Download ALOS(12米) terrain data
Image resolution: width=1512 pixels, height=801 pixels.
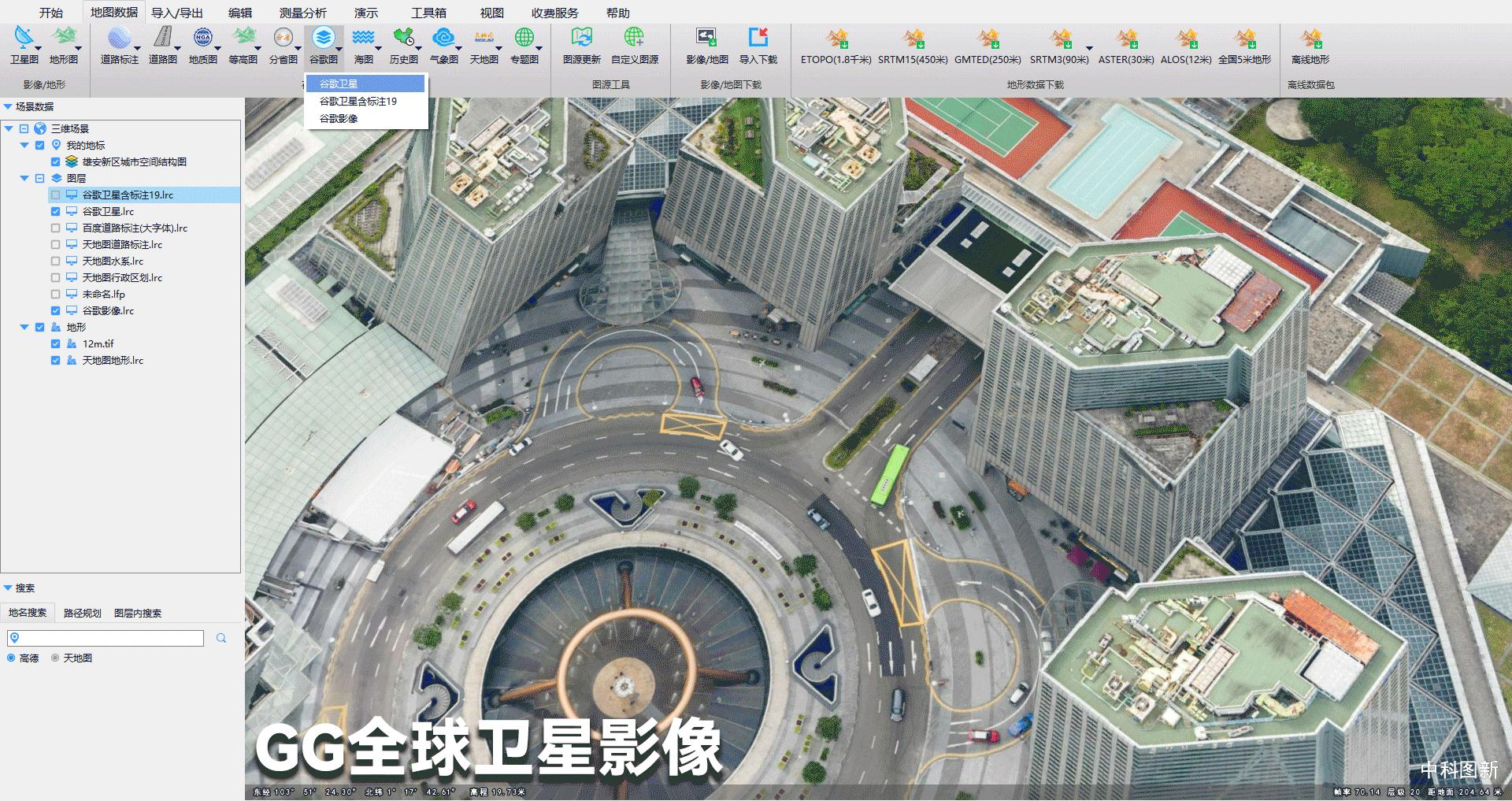tap(1185, 46)
